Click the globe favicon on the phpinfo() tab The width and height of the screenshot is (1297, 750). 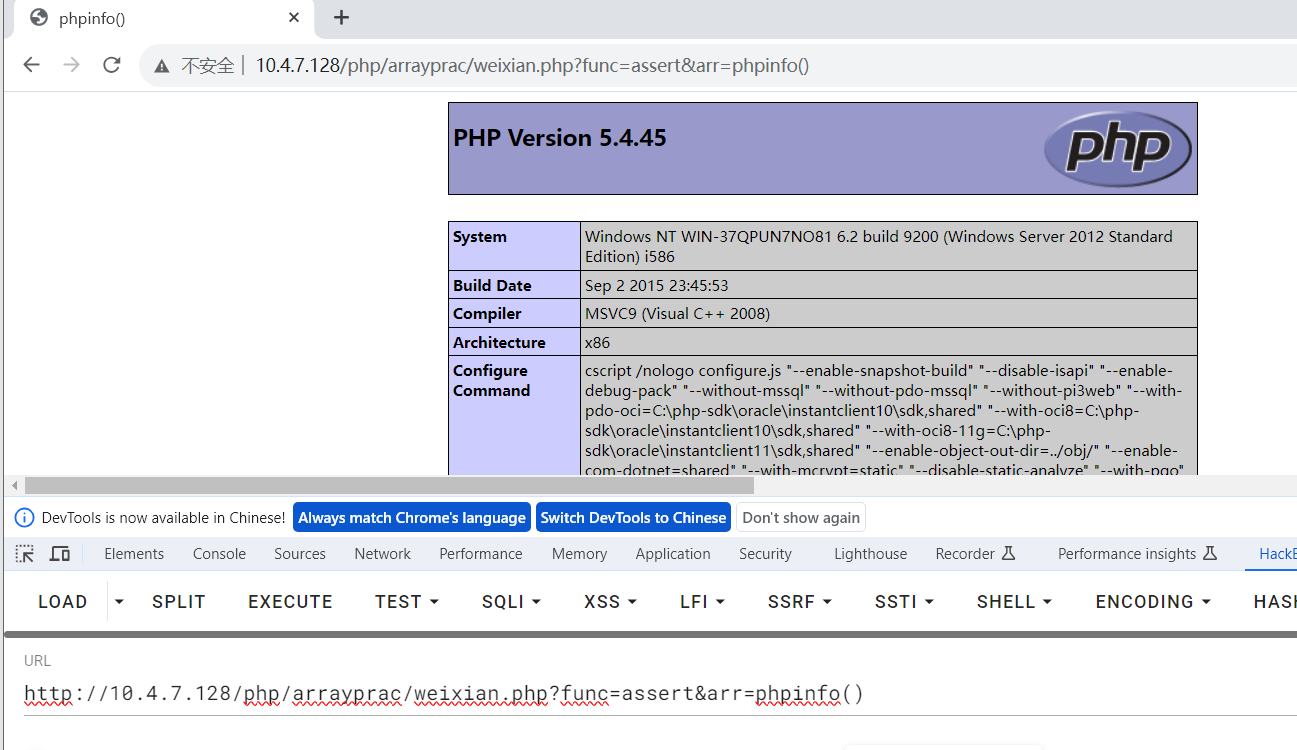tap(39, 17)
